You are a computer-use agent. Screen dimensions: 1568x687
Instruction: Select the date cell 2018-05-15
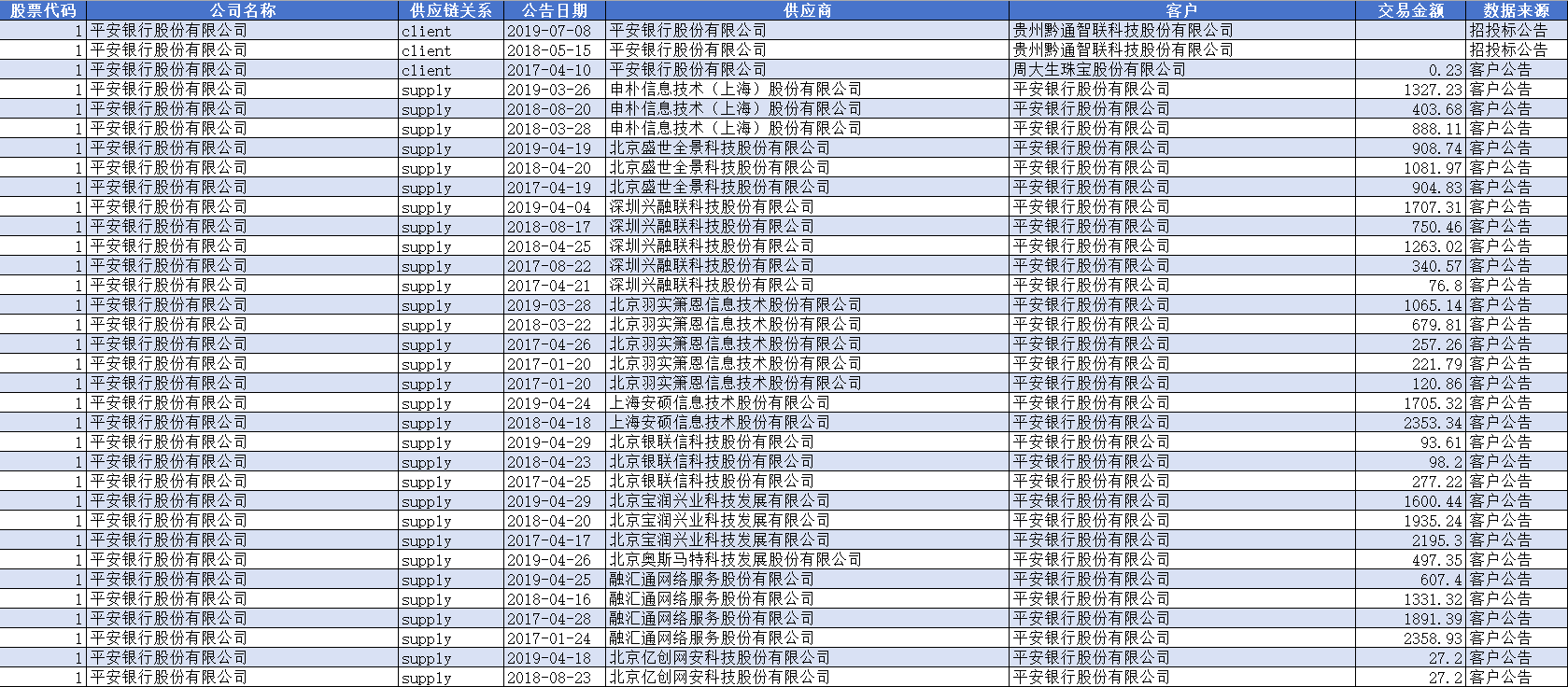tap(549, 50)
